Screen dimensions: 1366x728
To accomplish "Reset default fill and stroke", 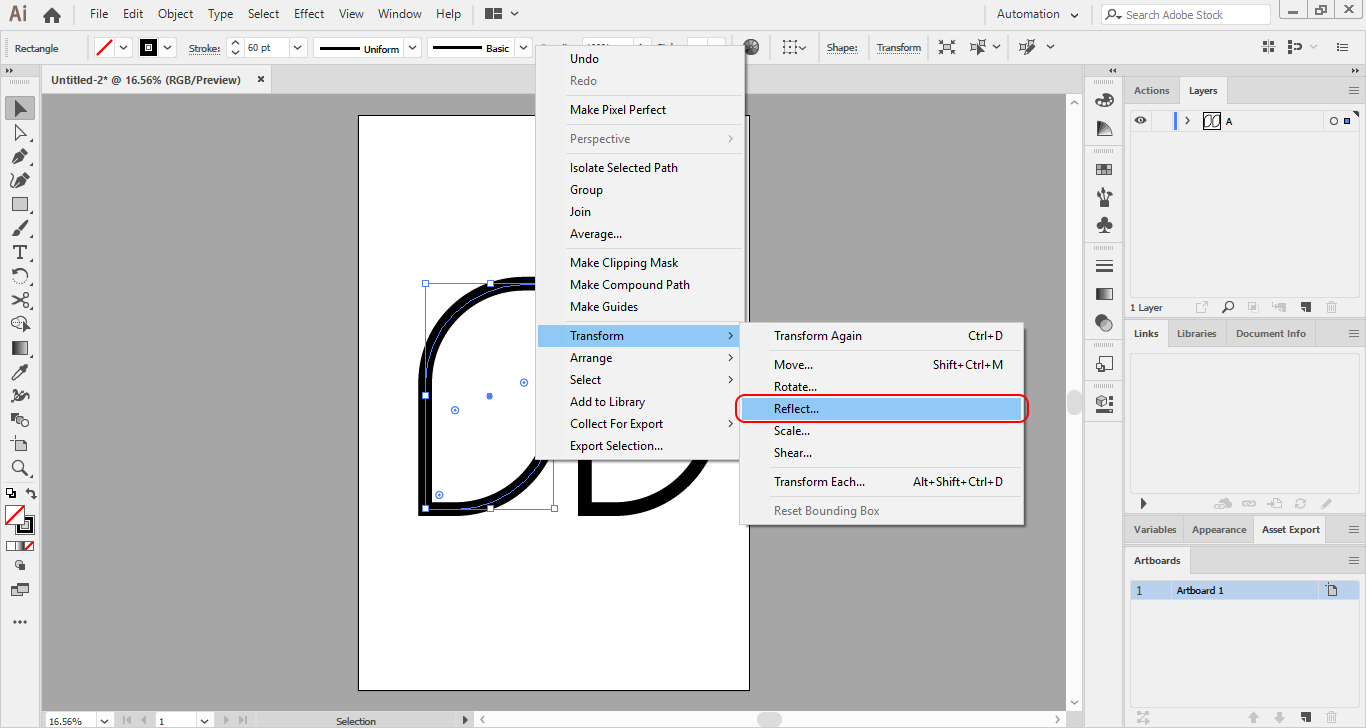I will (10, 493).
